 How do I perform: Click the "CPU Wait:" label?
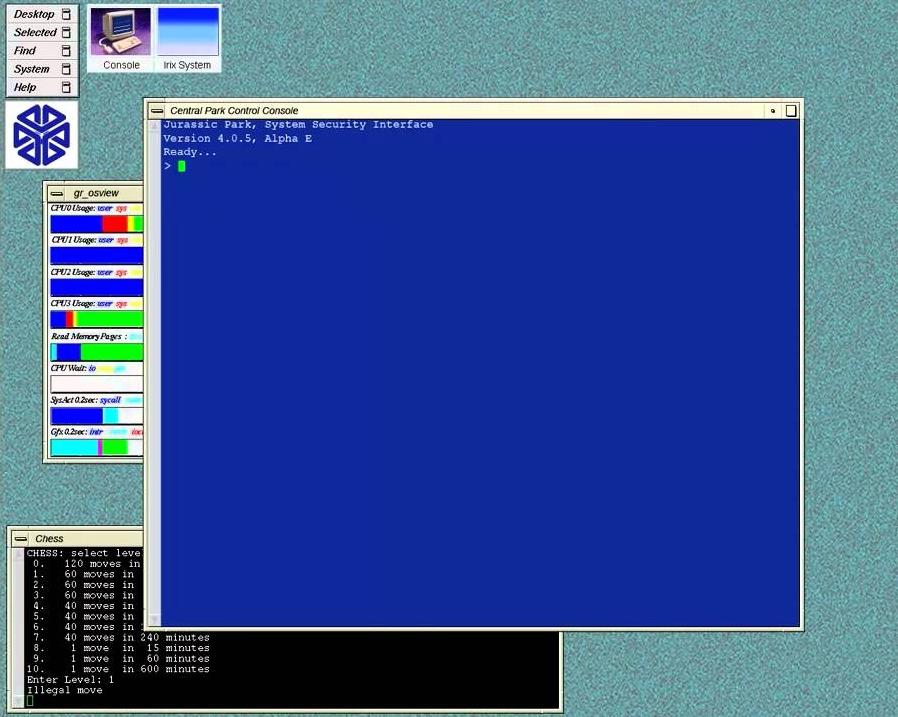tap(69, 368)
